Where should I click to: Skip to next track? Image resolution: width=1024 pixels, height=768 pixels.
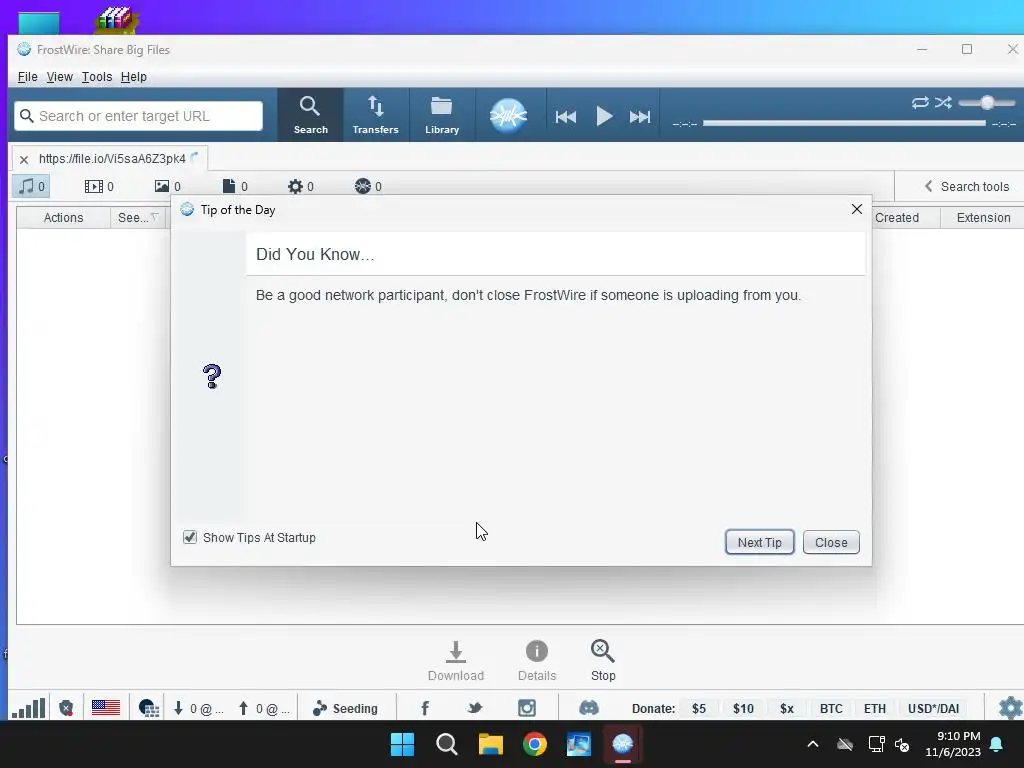(x=640, y=117)
